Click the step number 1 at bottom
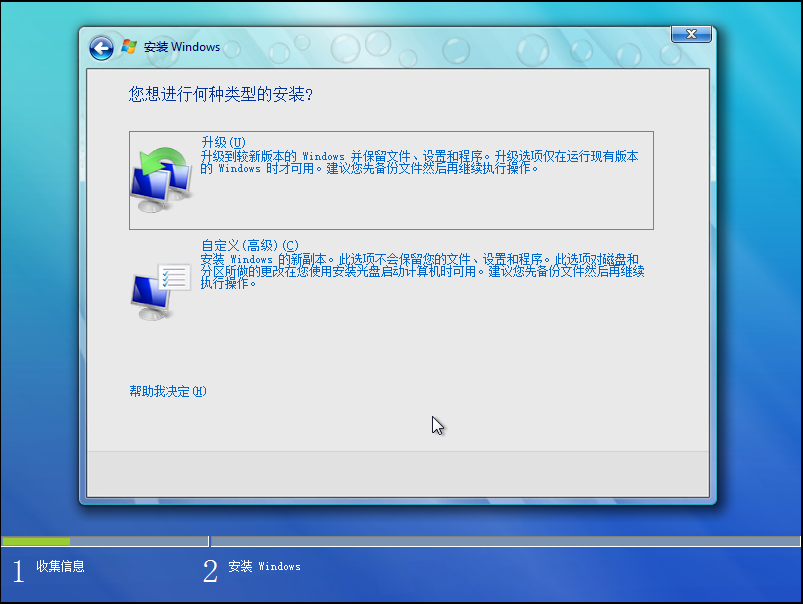The height and width of the screenshot is (604, 803). tap(17, 571)
